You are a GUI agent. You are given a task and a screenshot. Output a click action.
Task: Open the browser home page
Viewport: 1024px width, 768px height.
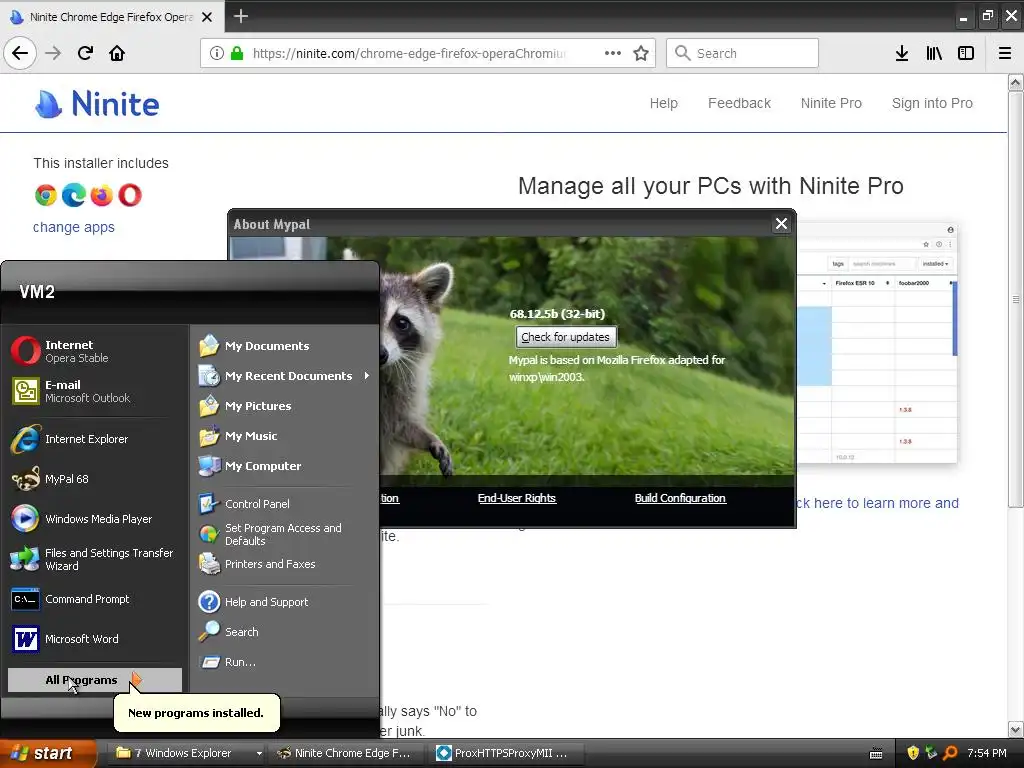(117, 53)
